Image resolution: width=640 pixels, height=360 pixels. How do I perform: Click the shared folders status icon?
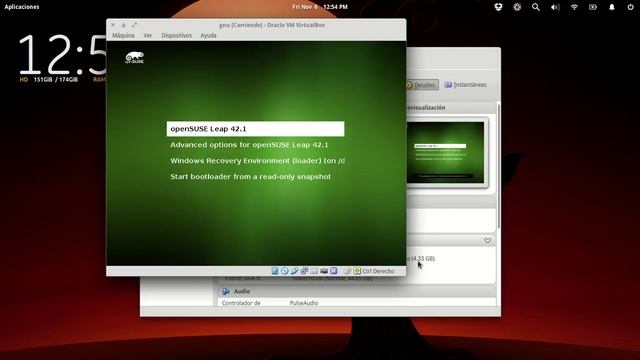314,271
